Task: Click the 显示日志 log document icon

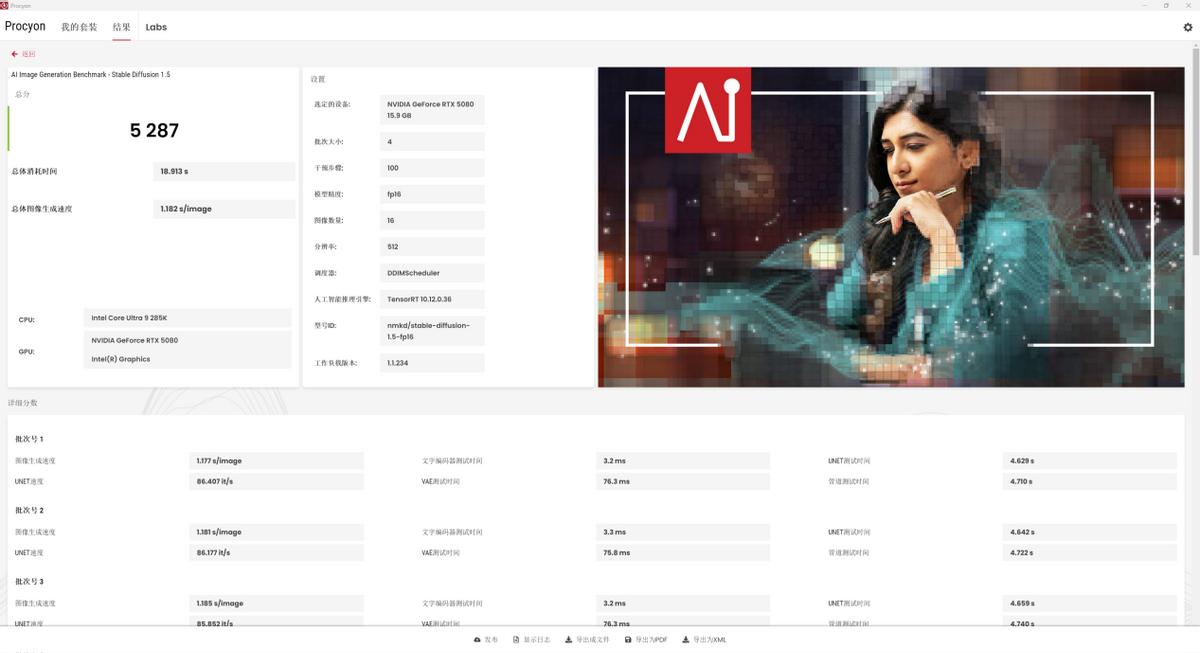Action: 516,640
